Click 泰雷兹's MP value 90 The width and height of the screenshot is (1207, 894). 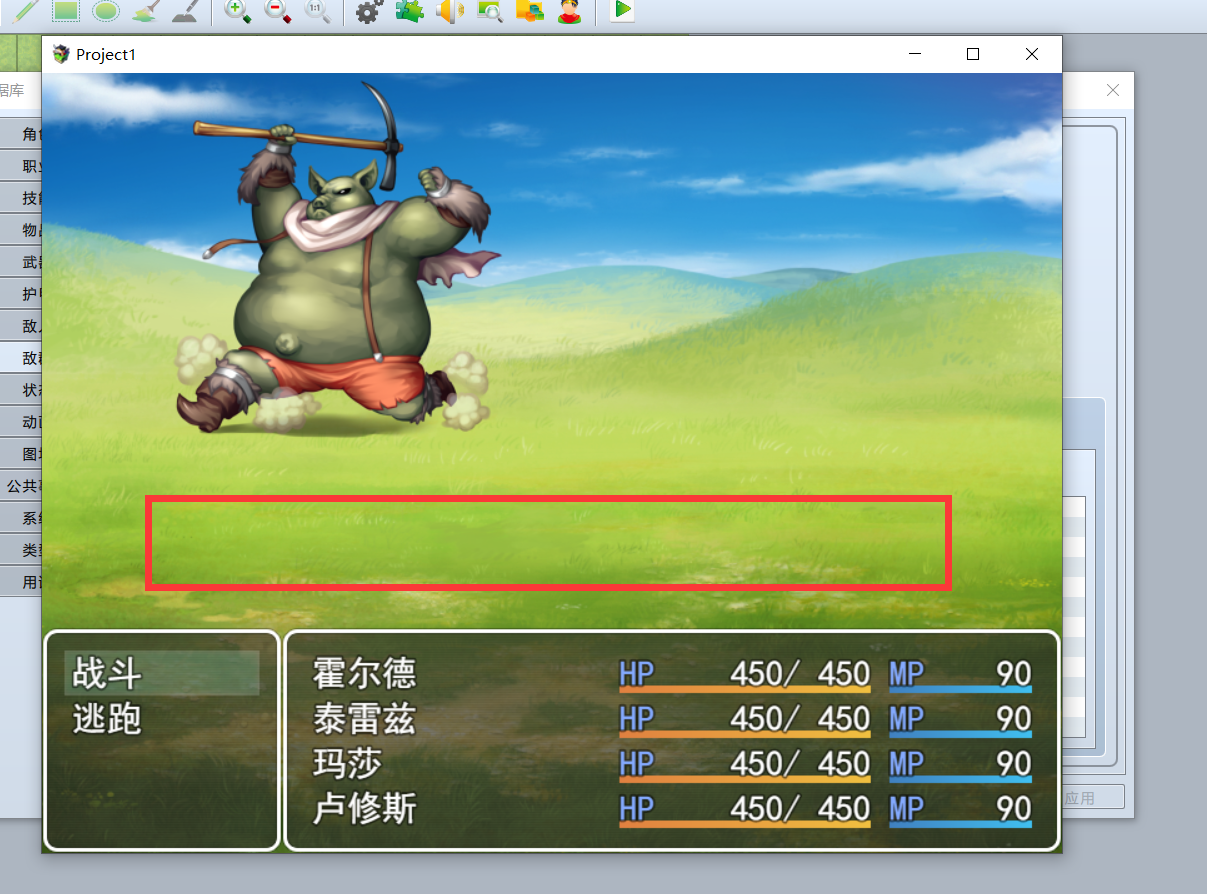tap(1014, 718)
